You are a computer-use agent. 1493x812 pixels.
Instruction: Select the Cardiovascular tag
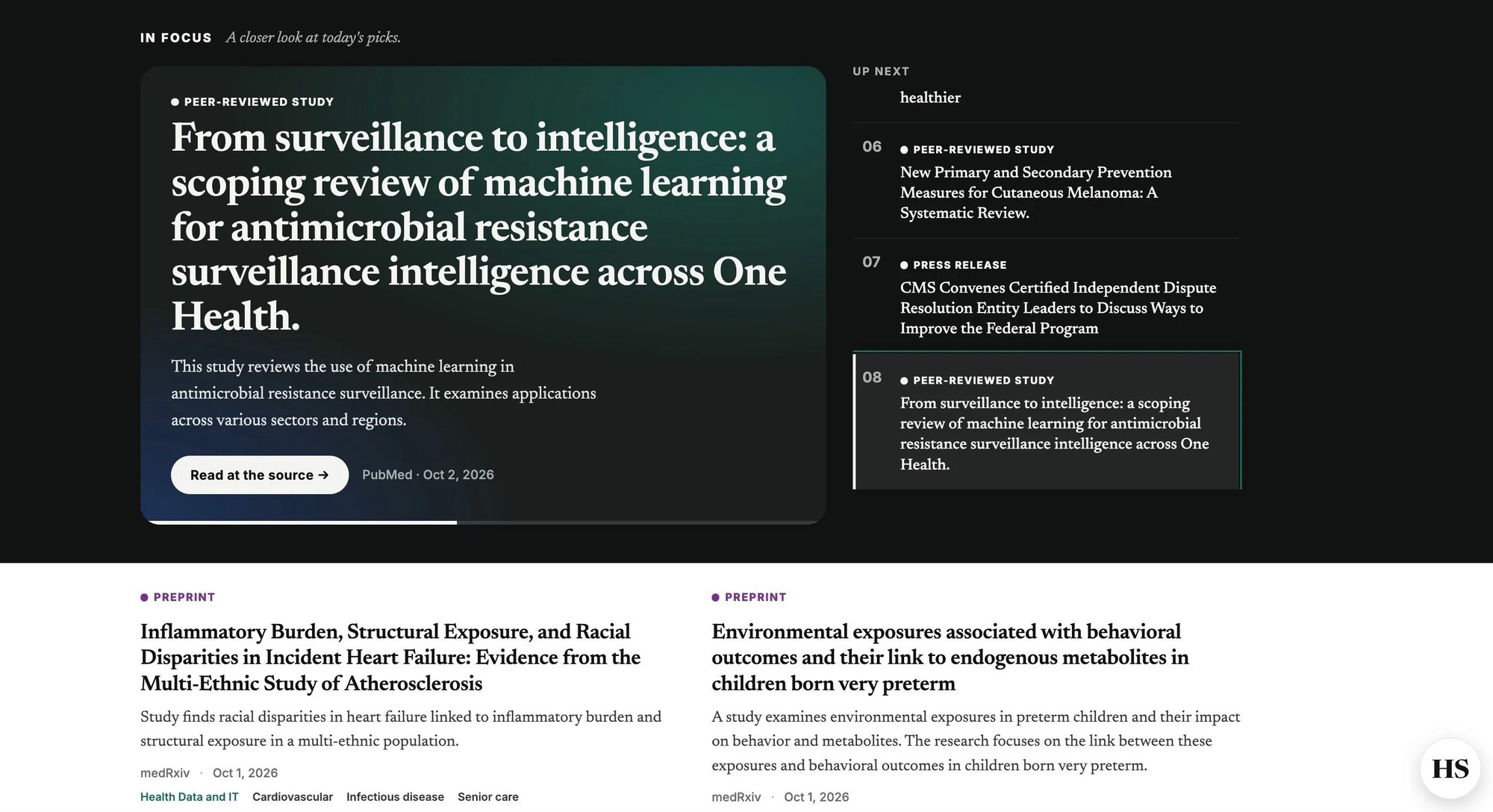293,797
